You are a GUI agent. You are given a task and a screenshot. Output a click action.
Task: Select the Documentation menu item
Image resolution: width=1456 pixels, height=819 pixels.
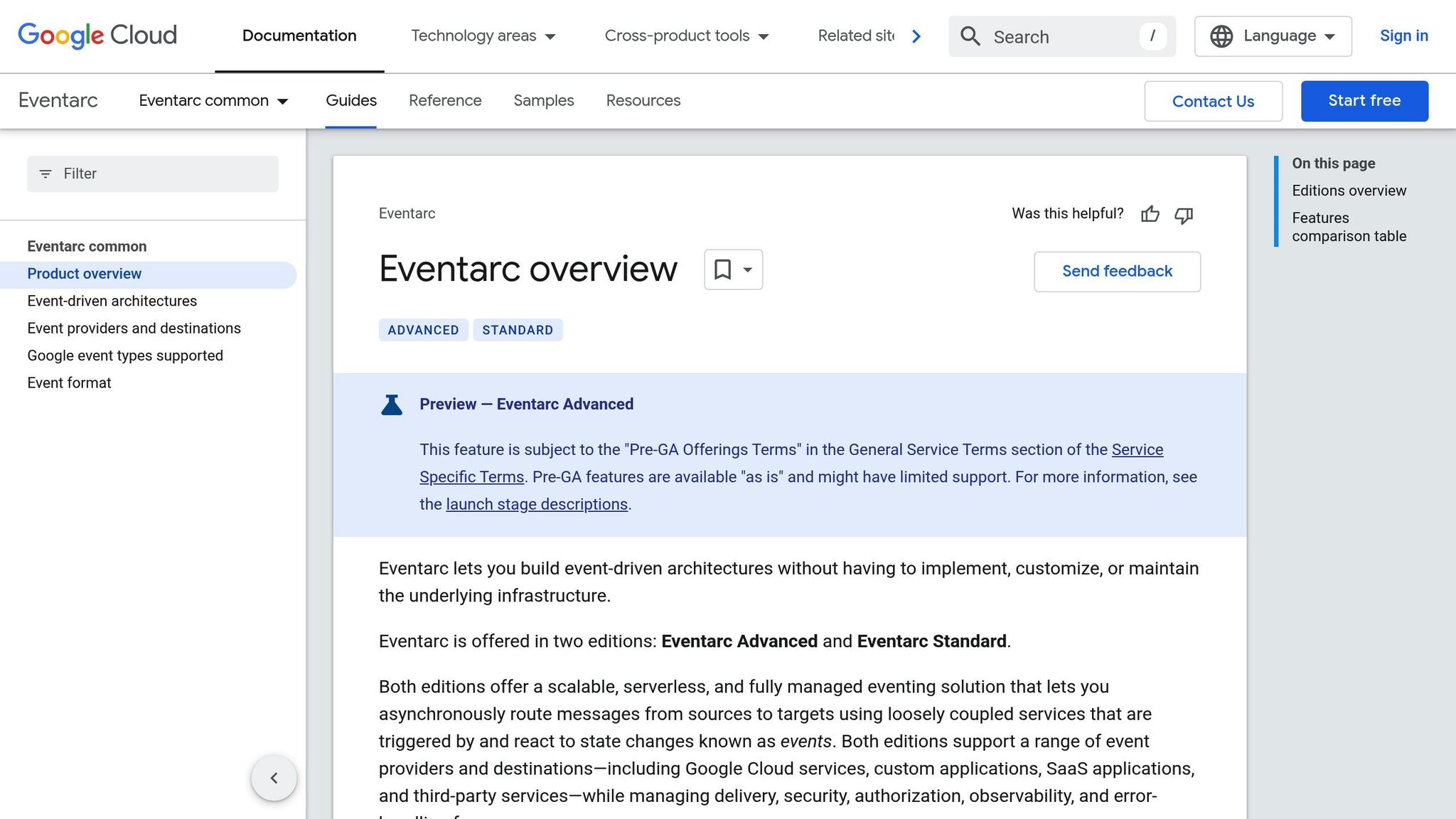tap(299, 36)
